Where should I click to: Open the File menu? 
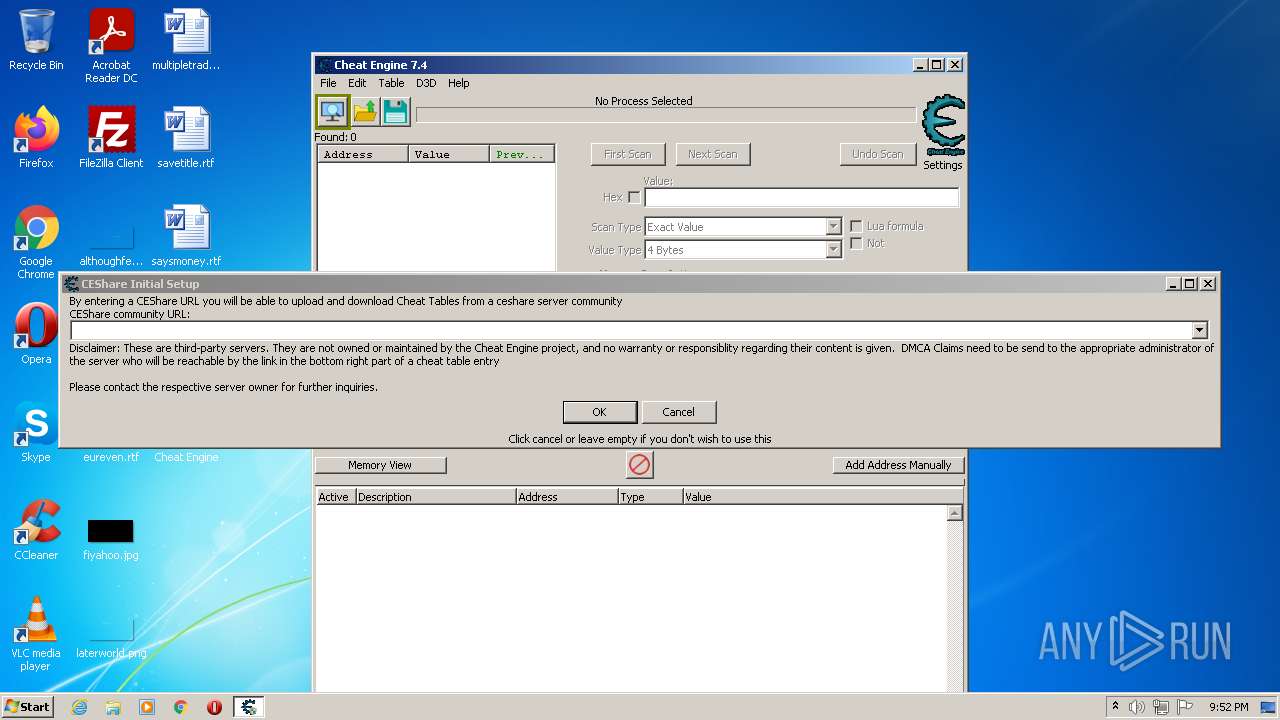[328, 83]
